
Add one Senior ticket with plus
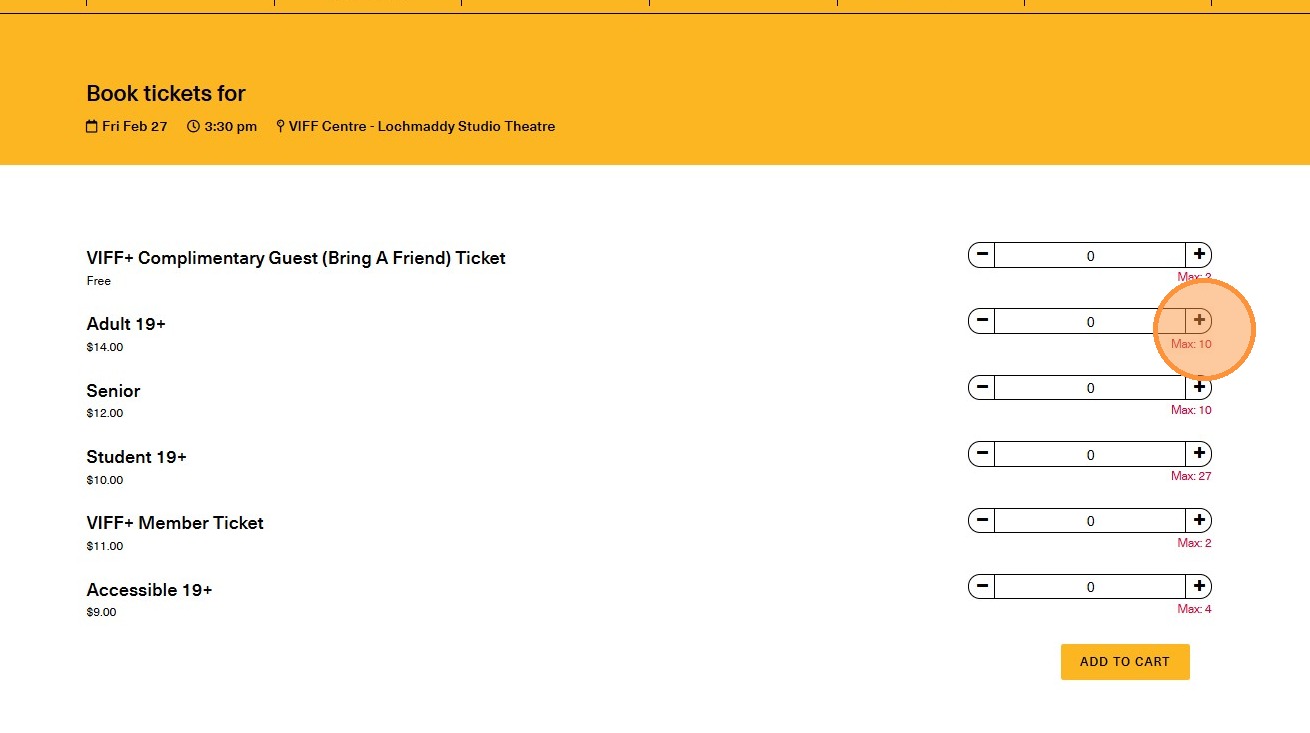click(1199, 387)
